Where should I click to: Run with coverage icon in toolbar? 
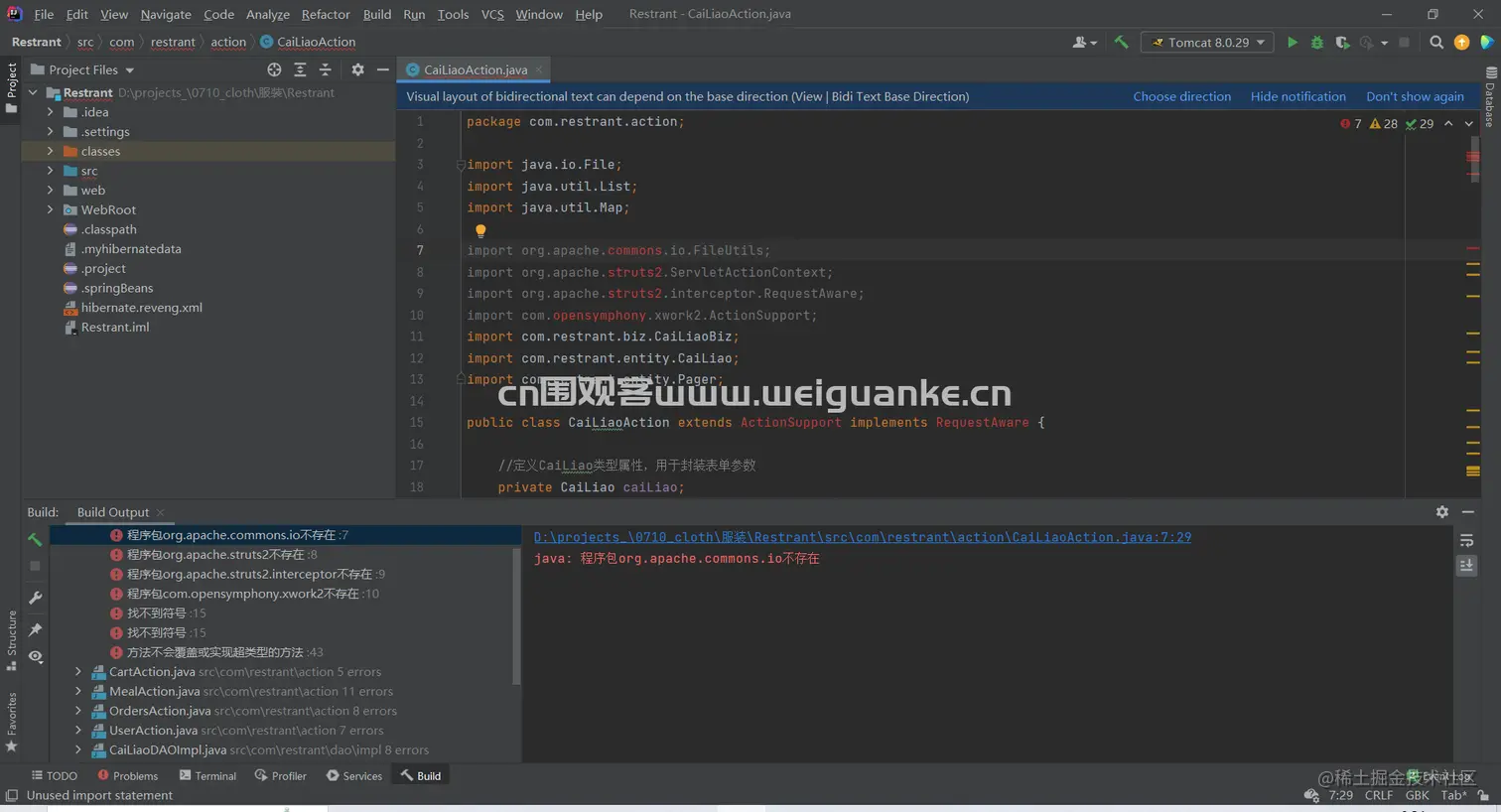click(x=1342, y=43)
